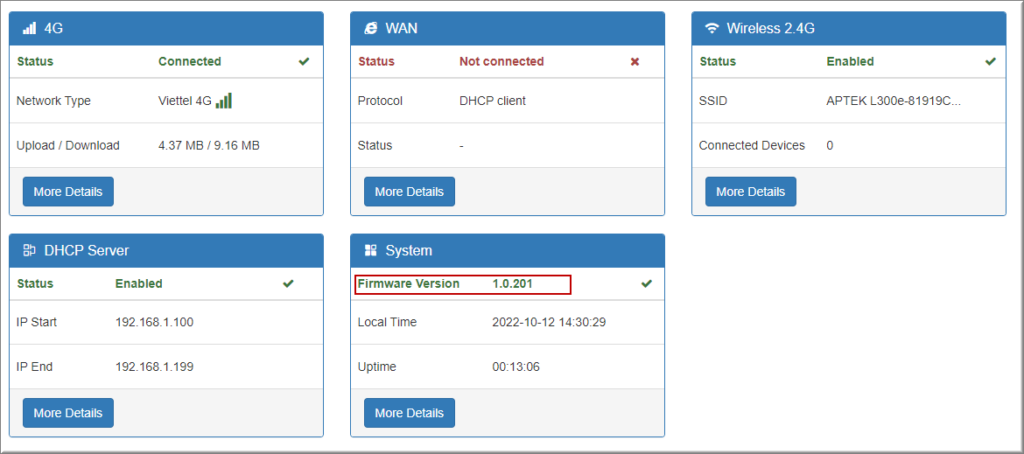1024x454 pixels.
Task: Click the IP Start address 192.168.1.100
Action: (x=155, y=323)
